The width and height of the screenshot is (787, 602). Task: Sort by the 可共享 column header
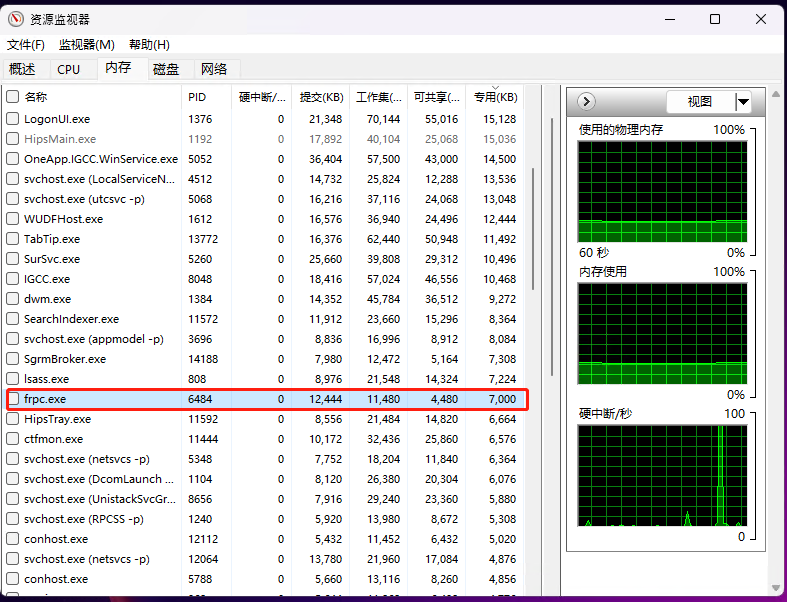(x=437, y=97)
